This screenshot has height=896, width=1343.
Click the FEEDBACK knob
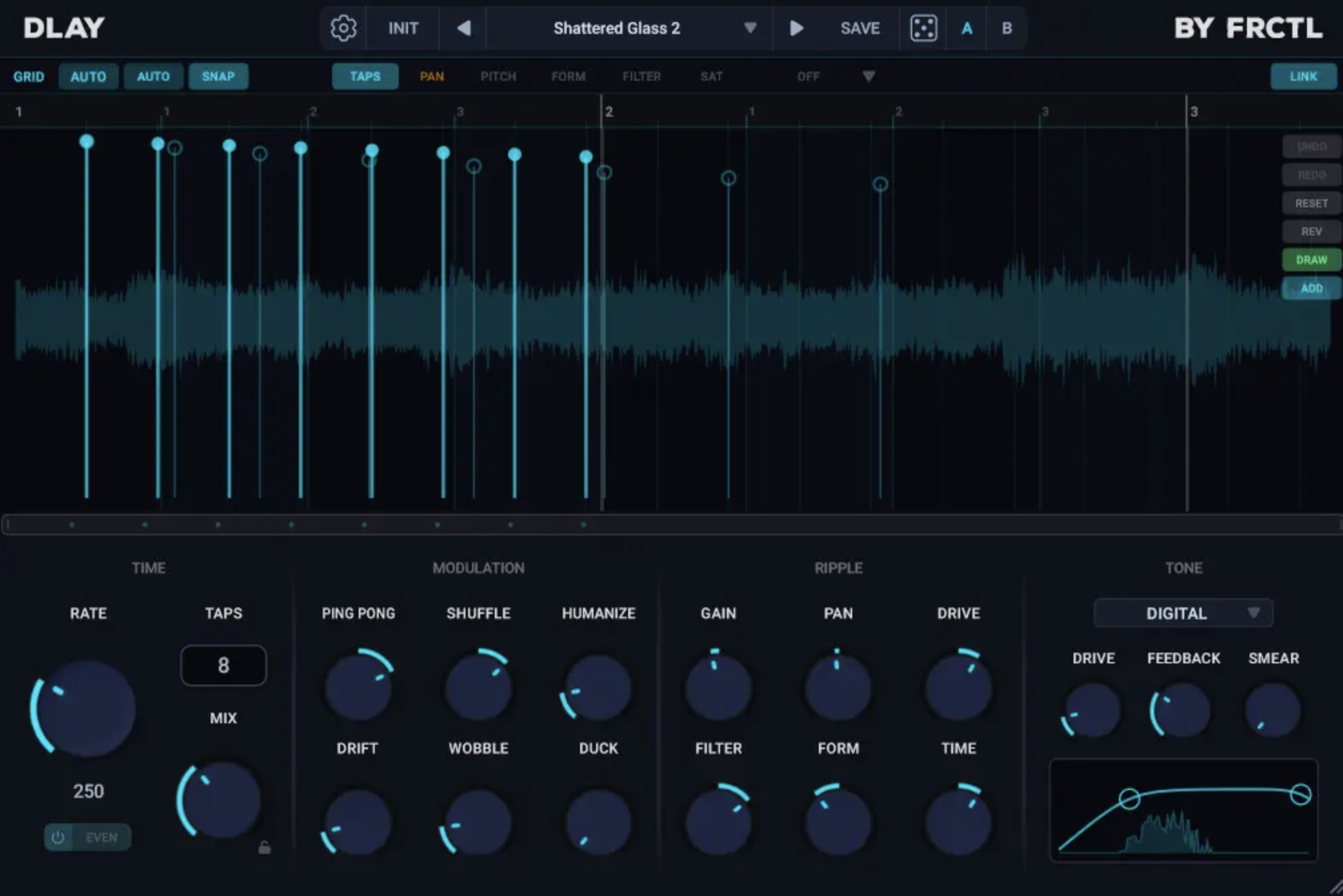pos(1182,711)
